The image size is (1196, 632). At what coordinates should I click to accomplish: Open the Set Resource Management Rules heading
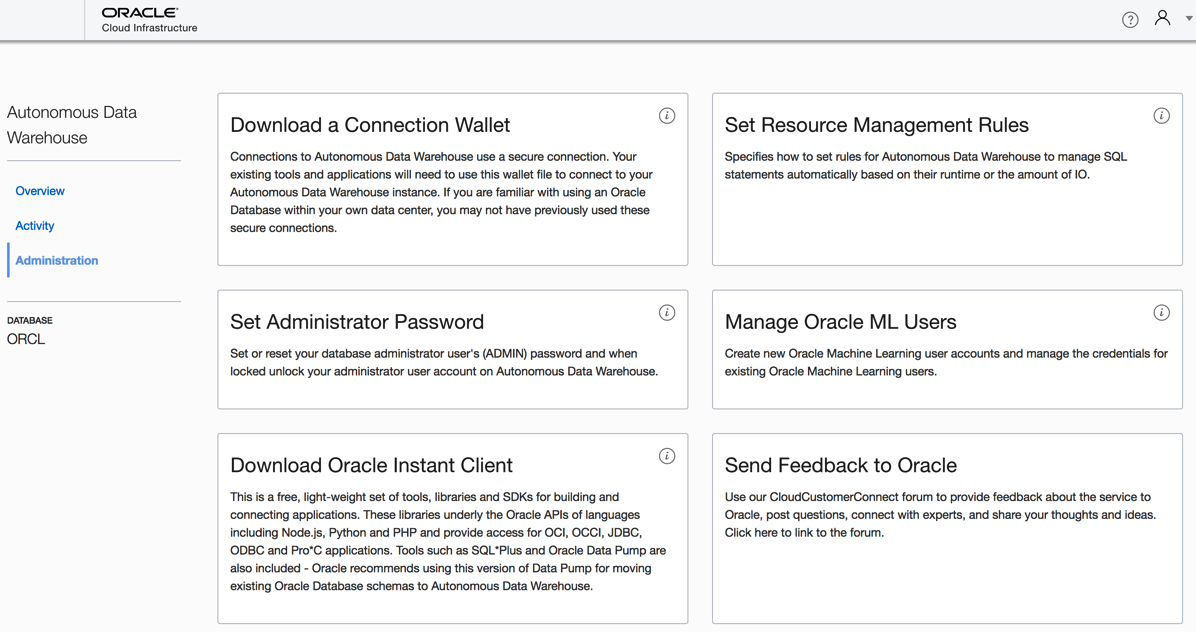(x=876, y=125)
